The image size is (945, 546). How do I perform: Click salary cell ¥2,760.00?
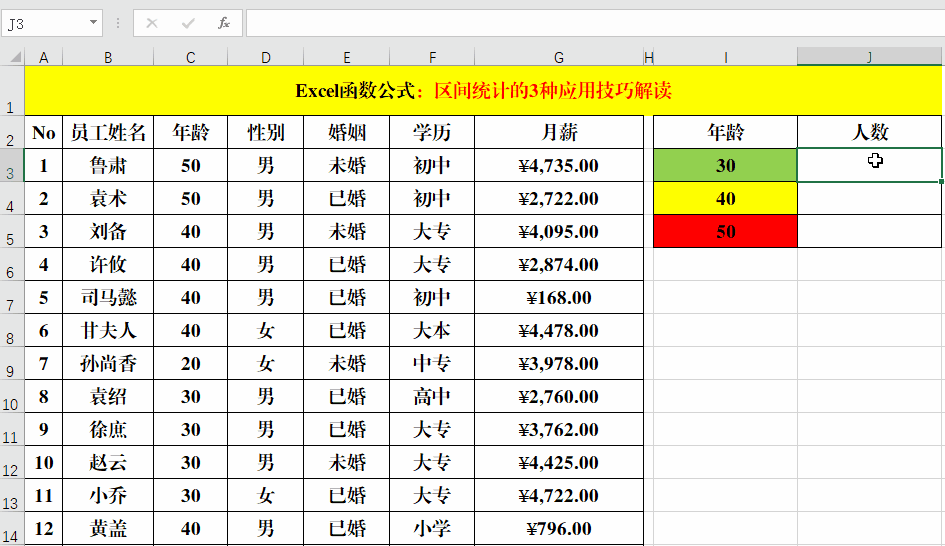[x=559, y=396]
